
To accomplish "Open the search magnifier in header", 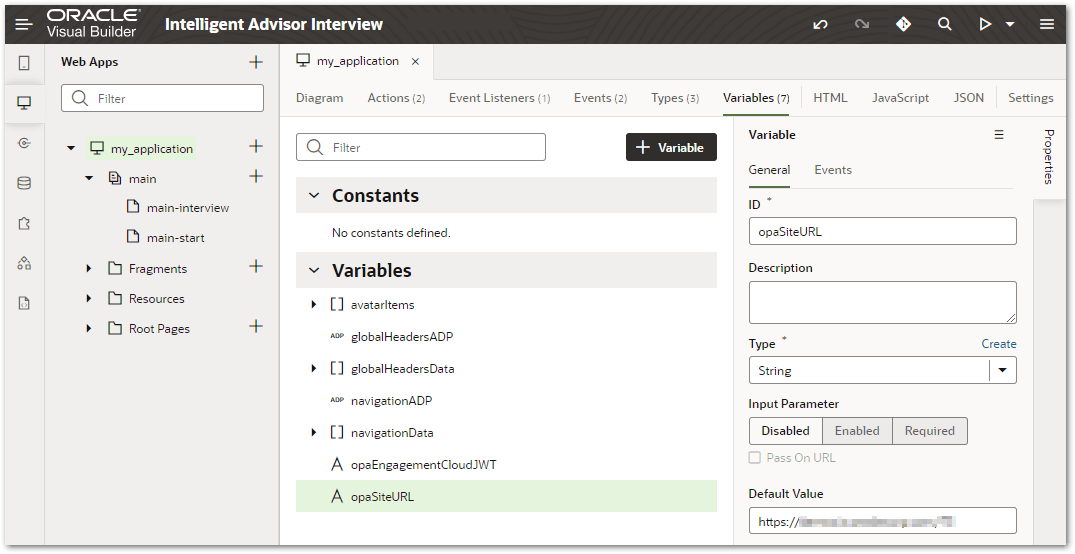I will point(945,25).
